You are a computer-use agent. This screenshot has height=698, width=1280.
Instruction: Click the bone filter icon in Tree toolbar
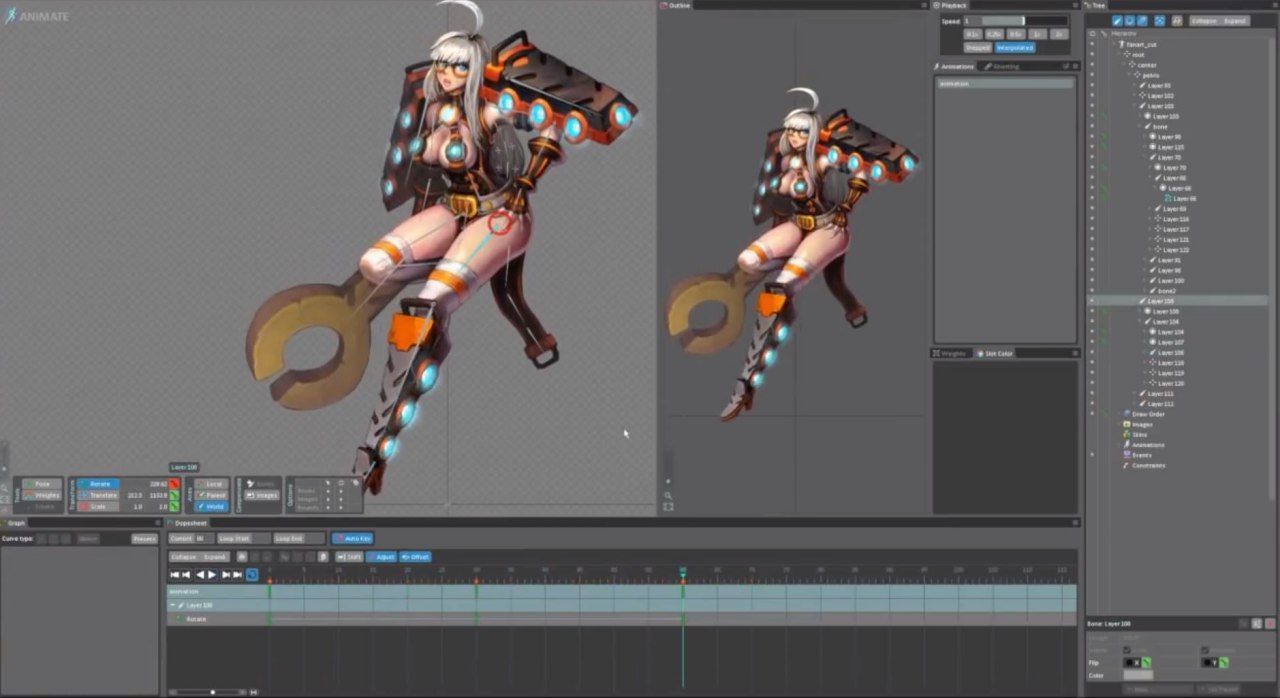coord(1117,21)
